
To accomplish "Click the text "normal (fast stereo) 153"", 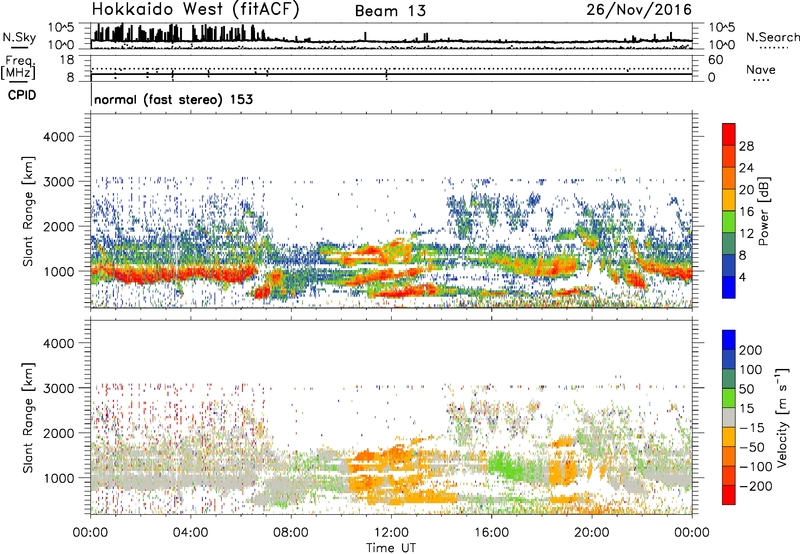I will [173, 99].
